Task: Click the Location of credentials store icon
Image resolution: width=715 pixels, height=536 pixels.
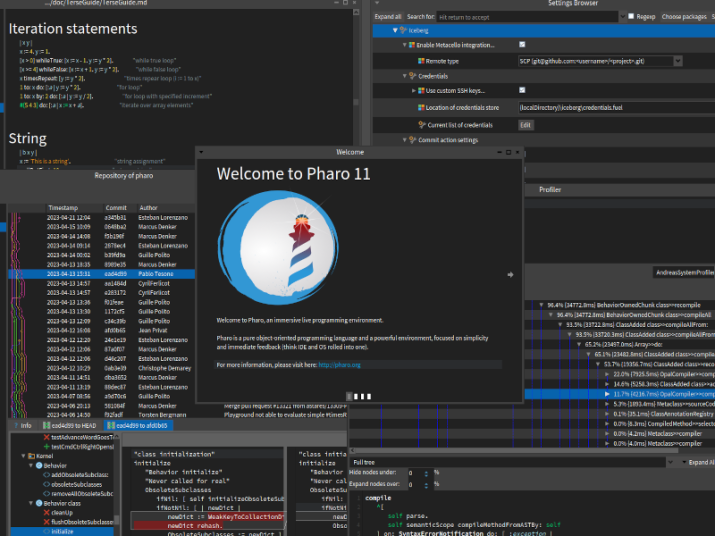Action: coord(421,108)
